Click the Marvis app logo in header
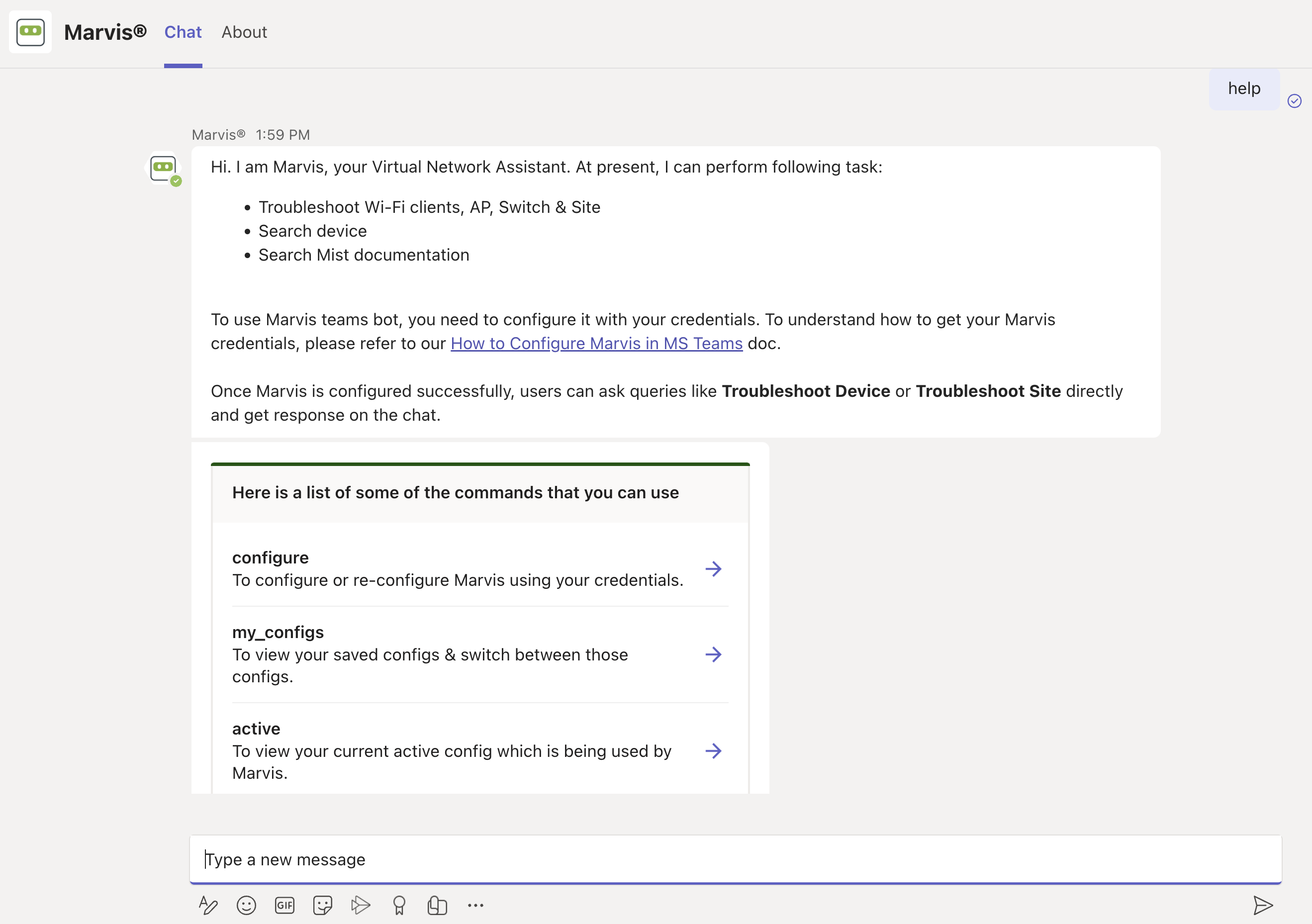Viewport: 1312px width, 924px height. [30, 32]
